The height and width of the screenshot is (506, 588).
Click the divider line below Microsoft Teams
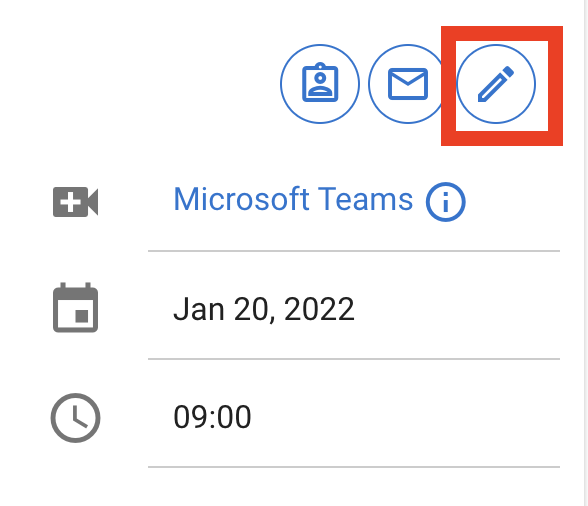click(354, 251)
